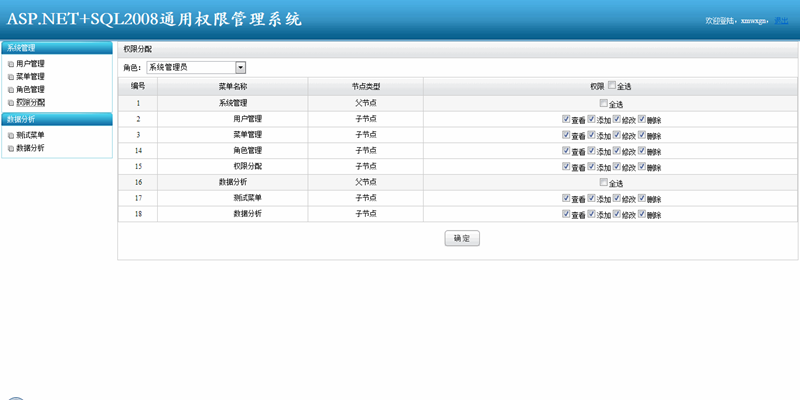Uncheck 删除 for row 18 数据分析
The width and height of the screenshot is (800, 400).
(x=642, y=214)
